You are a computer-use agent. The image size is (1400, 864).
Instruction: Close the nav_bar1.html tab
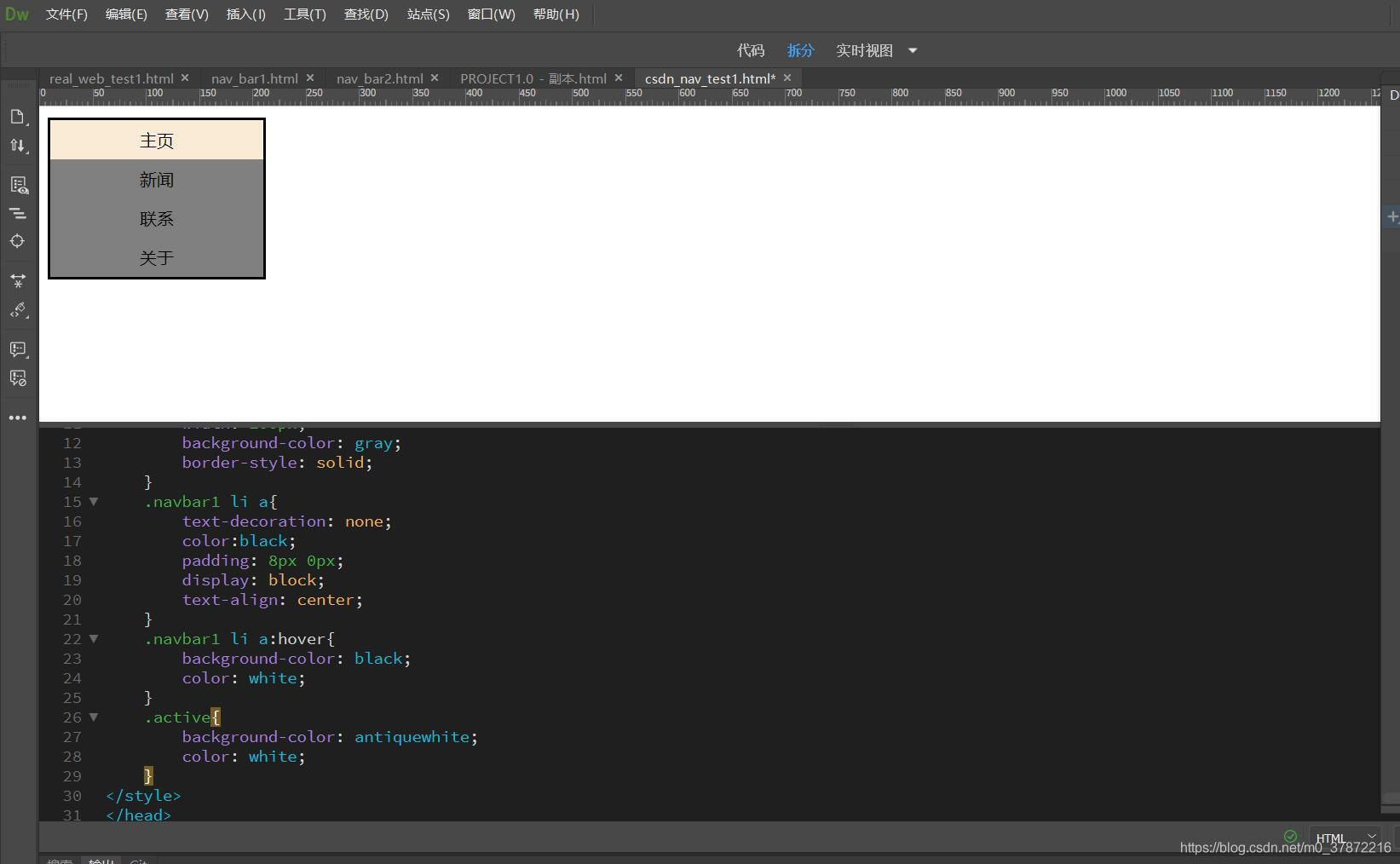point(310,78)
